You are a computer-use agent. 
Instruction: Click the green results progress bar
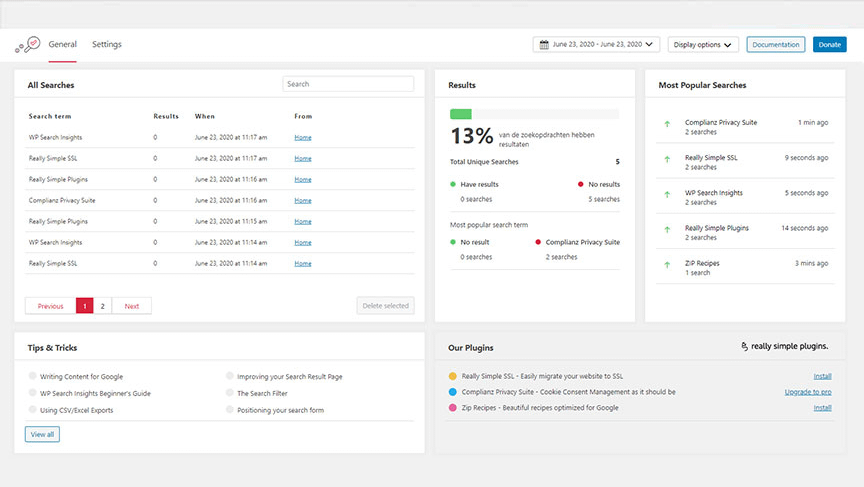[461, 114]
